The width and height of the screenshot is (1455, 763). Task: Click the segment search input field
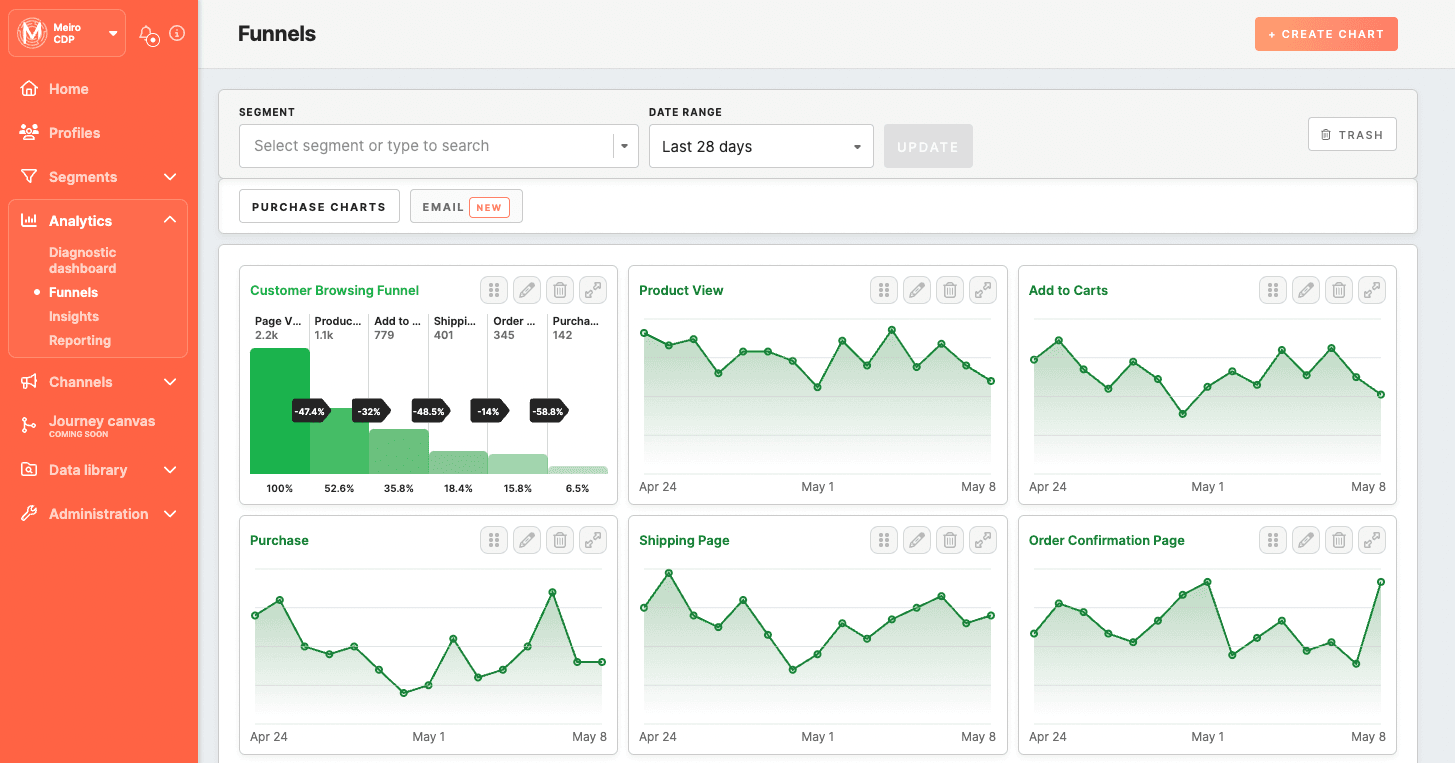(x=420, y=145)
